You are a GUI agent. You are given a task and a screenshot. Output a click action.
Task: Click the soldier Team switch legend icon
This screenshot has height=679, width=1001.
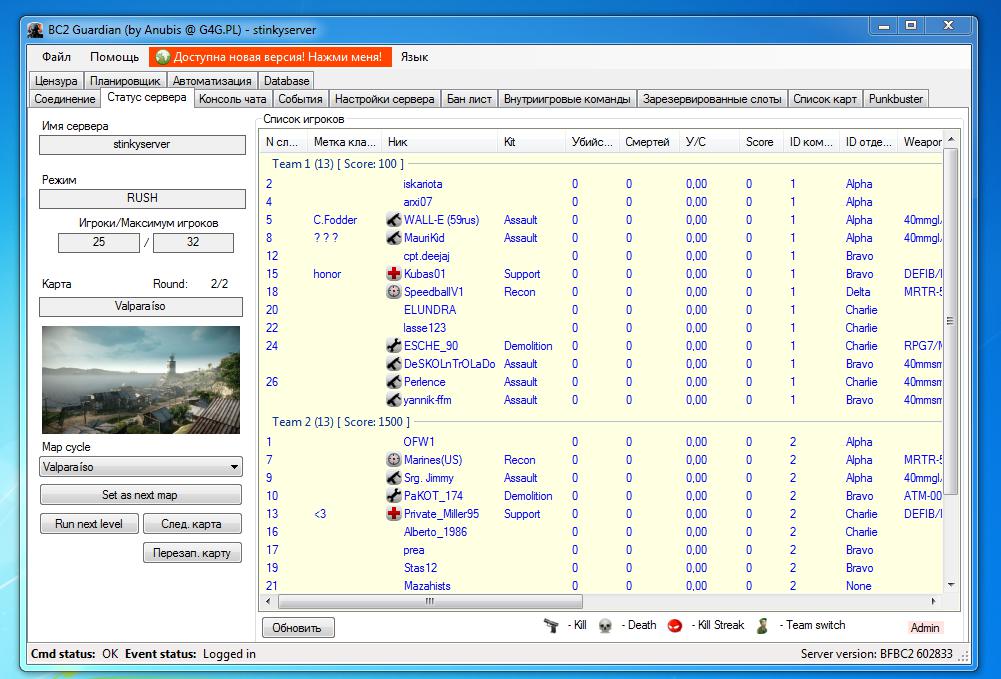coord(762,625)
